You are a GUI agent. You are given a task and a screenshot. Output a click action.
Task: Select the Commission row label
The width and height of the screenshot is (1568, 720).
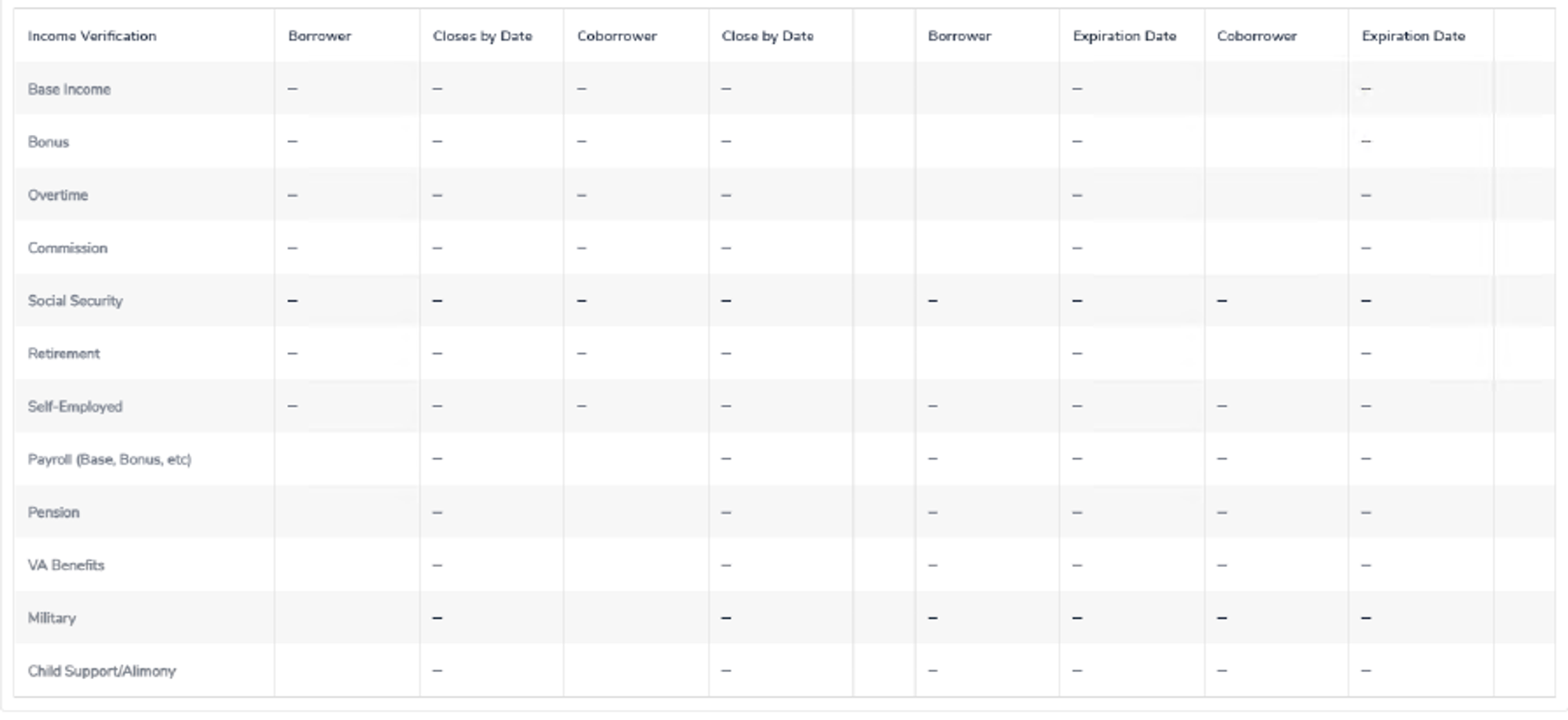(67, 248)
